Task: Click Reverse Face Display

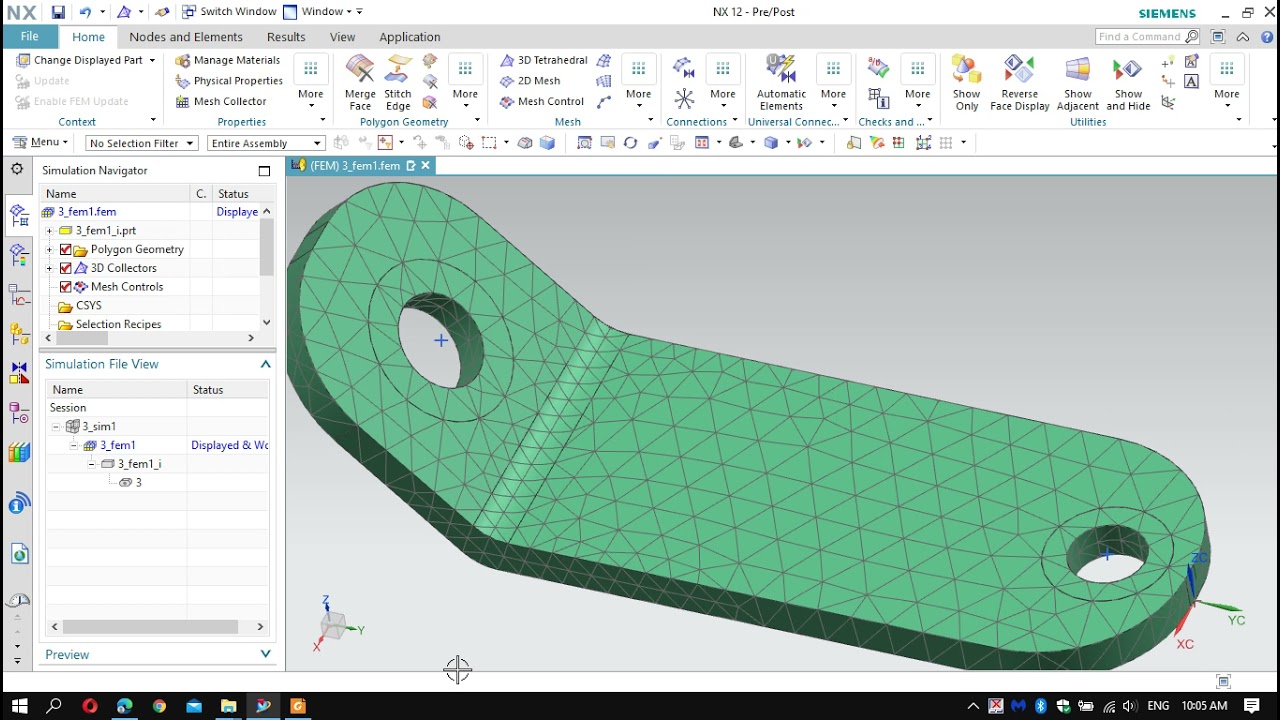Action: [x=1019, y=83]
